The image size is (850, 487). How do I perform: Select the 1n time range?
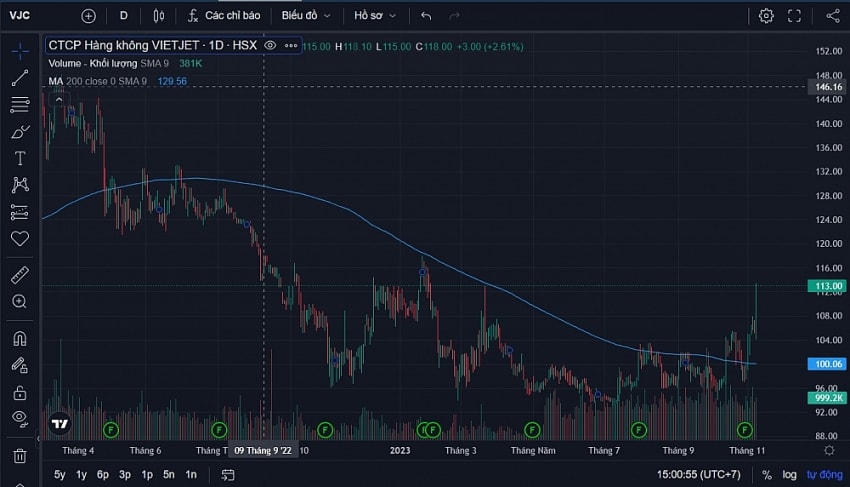point(191,475)
